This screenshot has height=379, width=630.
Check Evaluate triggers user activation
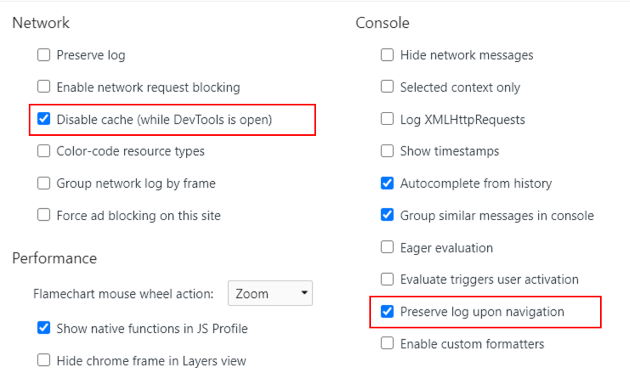click(x=387, y=279)
